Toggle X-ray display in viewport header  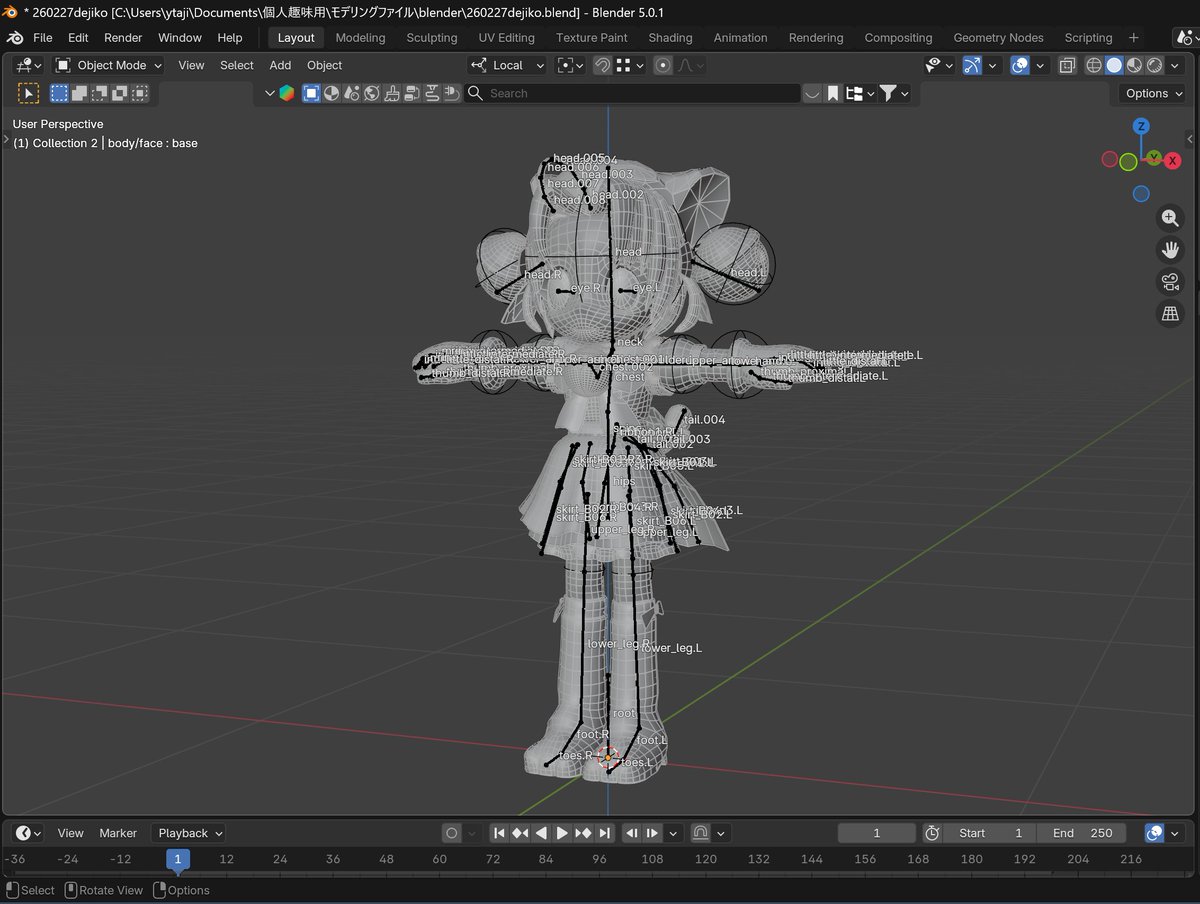(1067, 65)
